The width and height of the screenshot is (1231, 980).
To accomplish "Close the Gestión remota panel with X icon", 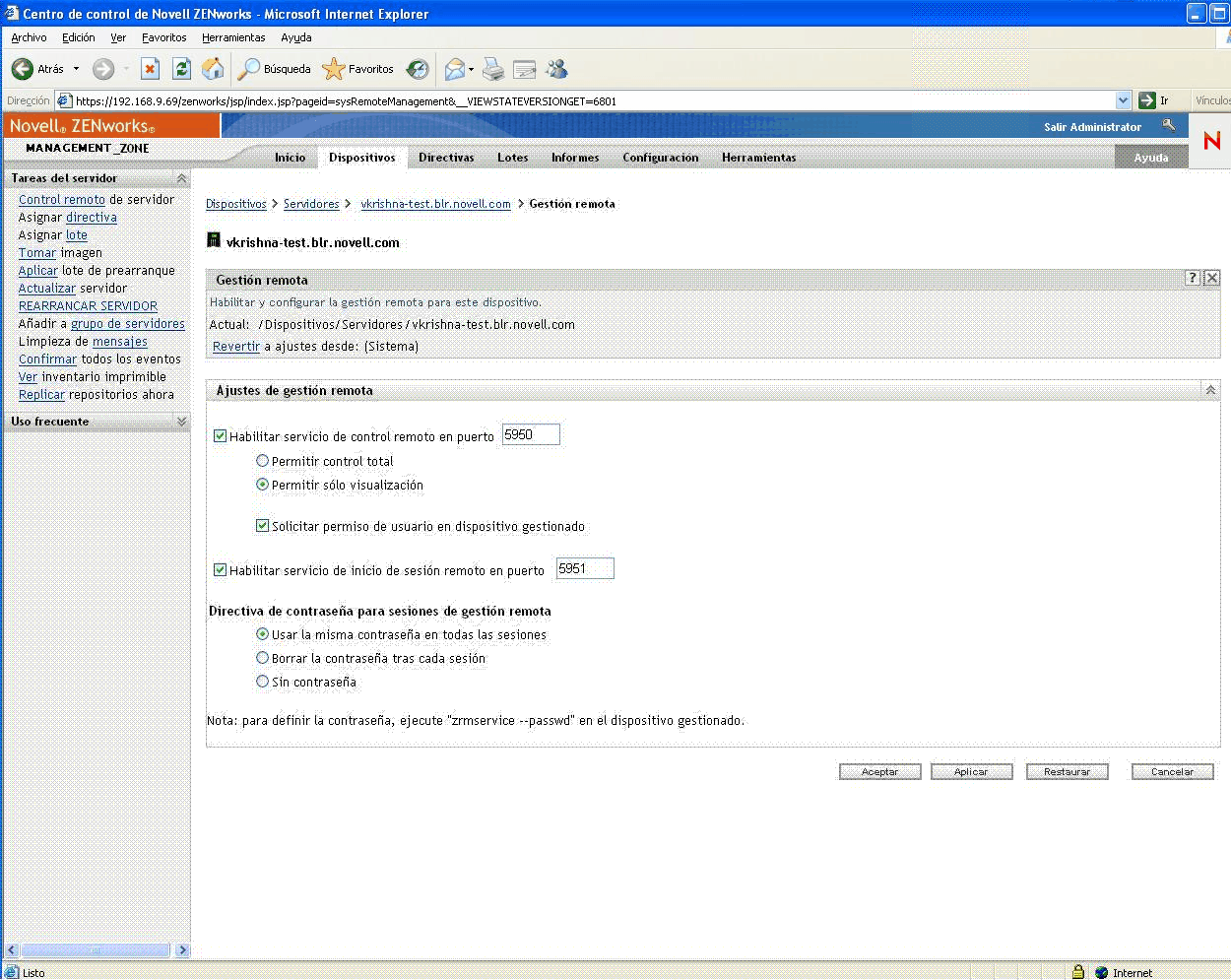I will (1212, 279).
